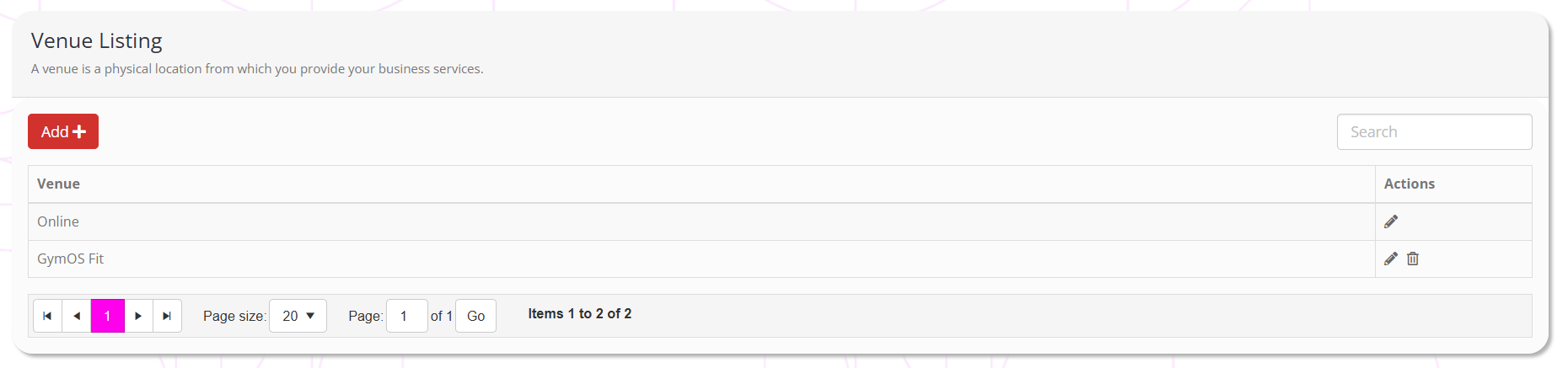Image resolution: width=1568 pixels, height=368 pixels.
Task: Click the Actions column header
Action: coord(1409,184)
